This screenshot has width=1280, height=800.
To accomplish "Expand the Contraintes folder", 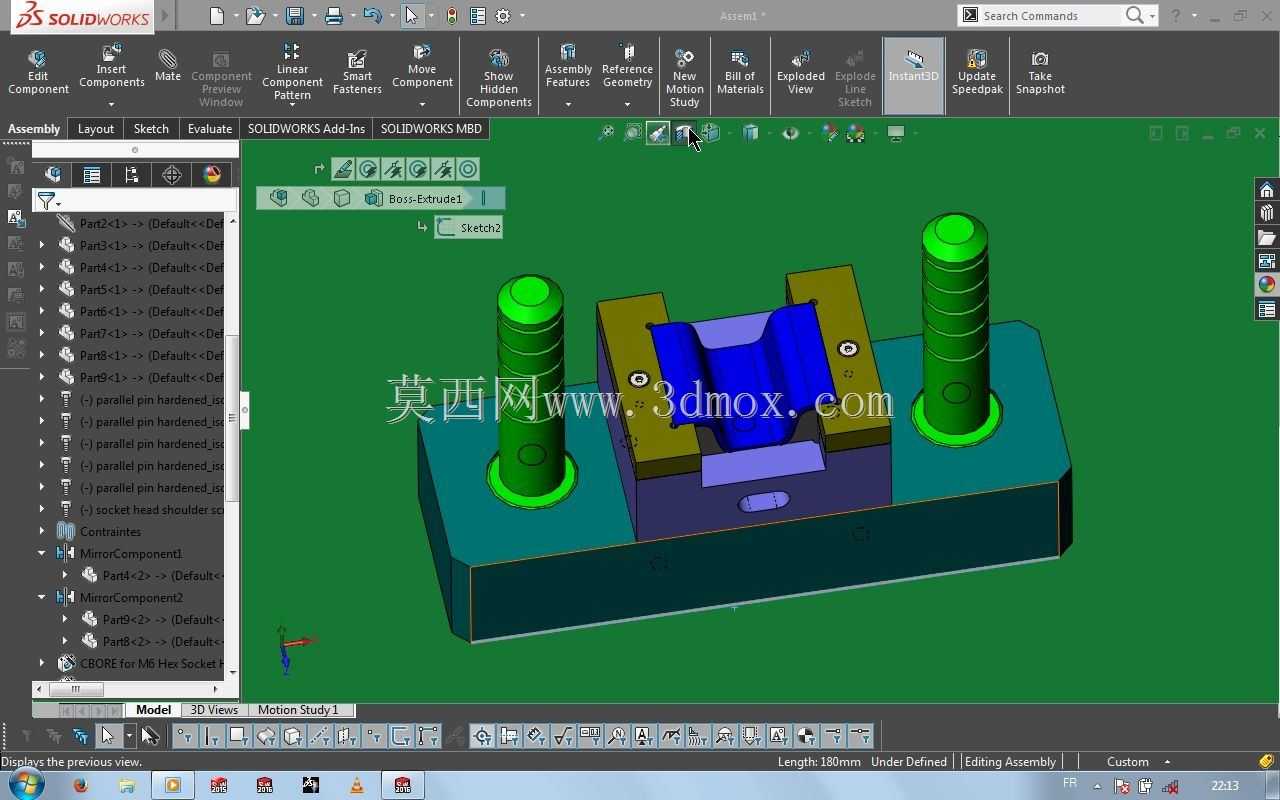I will click(42, 531).
